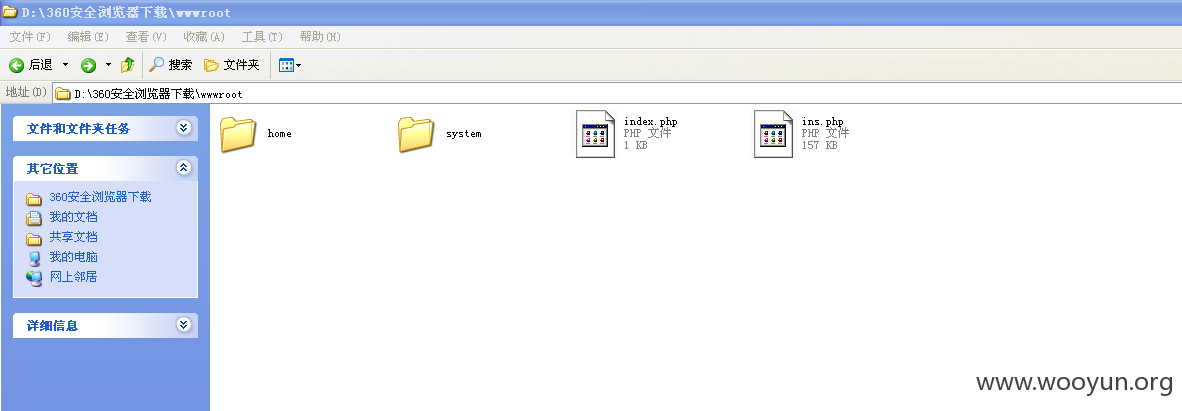Click the index.php file name
Viewport: 1182px width, 411px height.
(x=651, y=121)
